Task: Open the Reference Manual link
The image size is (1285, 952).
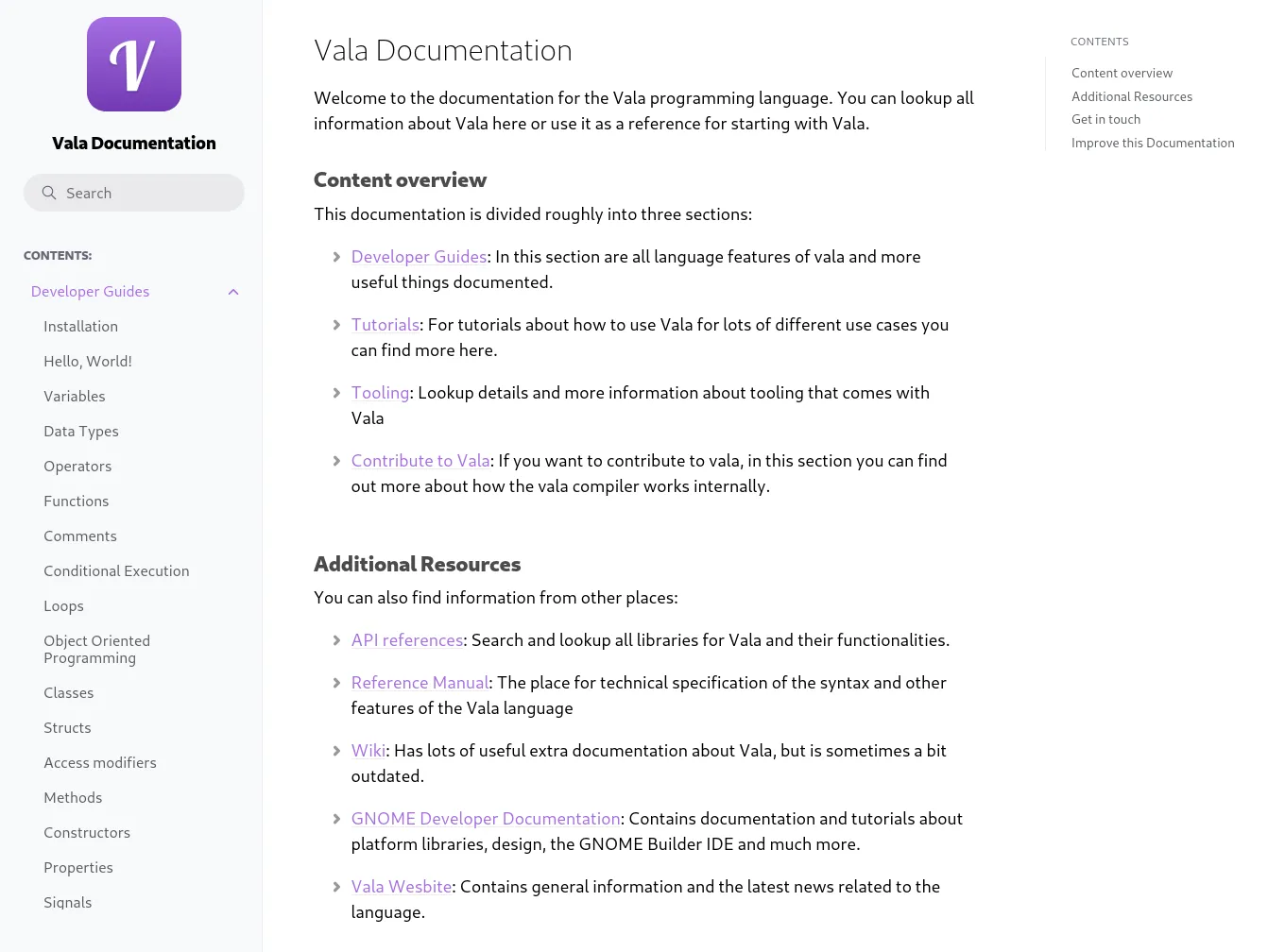Action: [x=420, y=683]
